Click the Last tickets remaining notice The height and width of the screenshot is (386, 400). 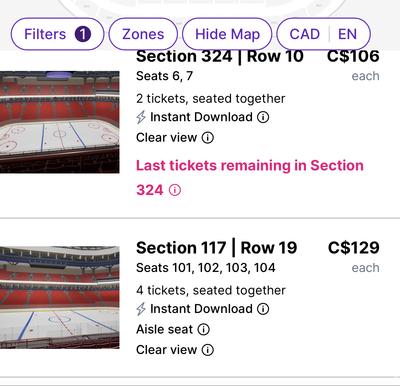250,178
